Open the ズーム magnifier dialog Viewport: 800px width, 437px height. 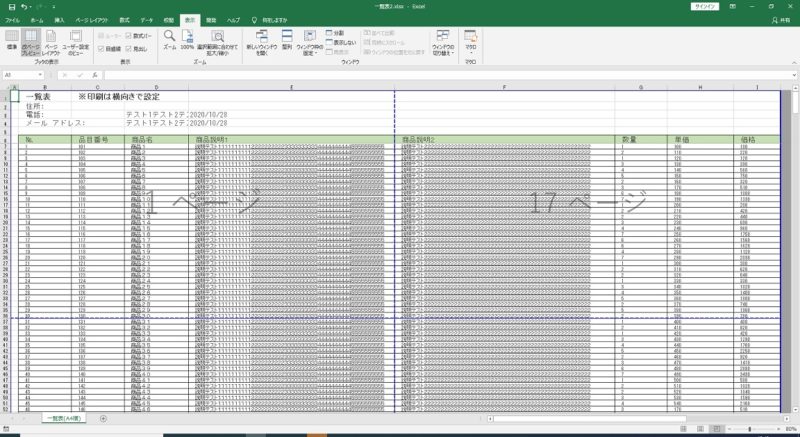(169, 40)
